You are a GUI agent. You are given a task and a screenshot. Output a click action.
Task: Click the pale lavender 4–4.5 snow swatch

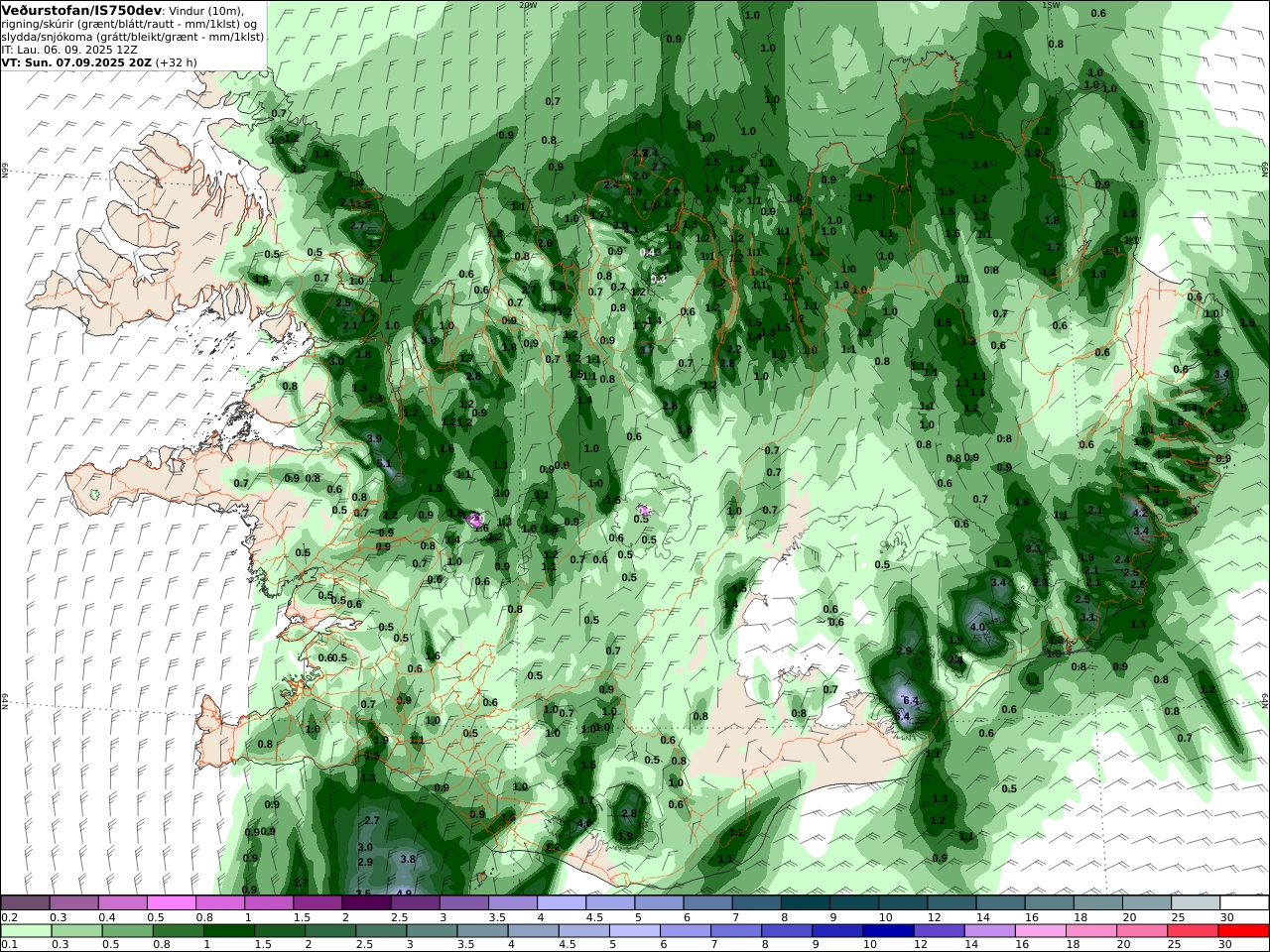coord(562,903)
